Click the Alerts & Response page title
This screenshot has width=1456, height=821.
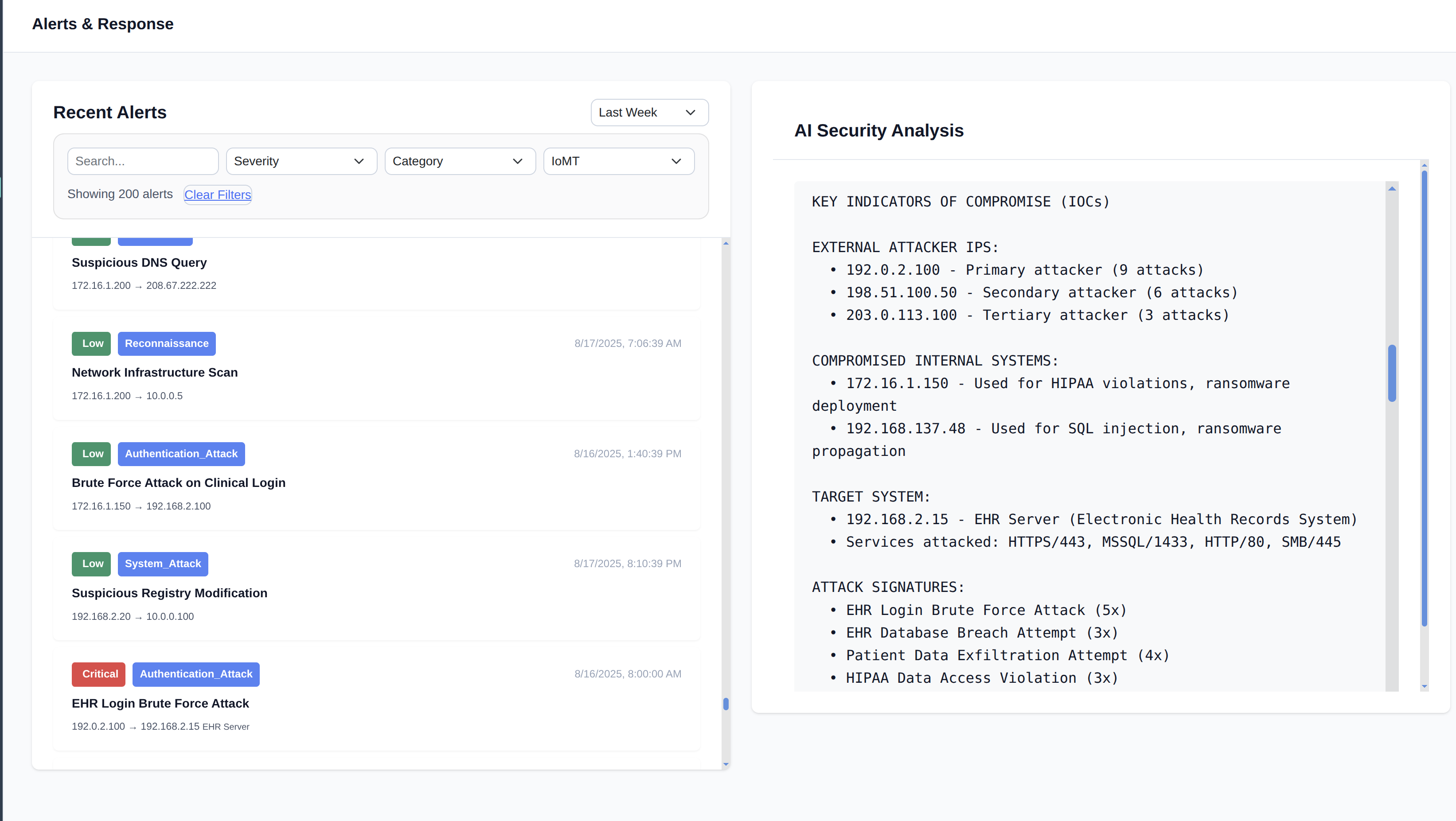point(102,24)
